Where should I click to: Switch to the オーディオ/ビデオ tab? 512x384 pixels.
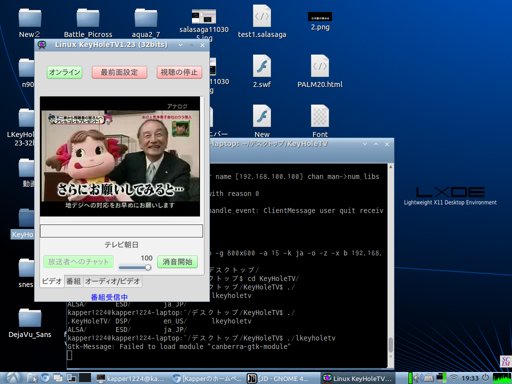(112, 281)
